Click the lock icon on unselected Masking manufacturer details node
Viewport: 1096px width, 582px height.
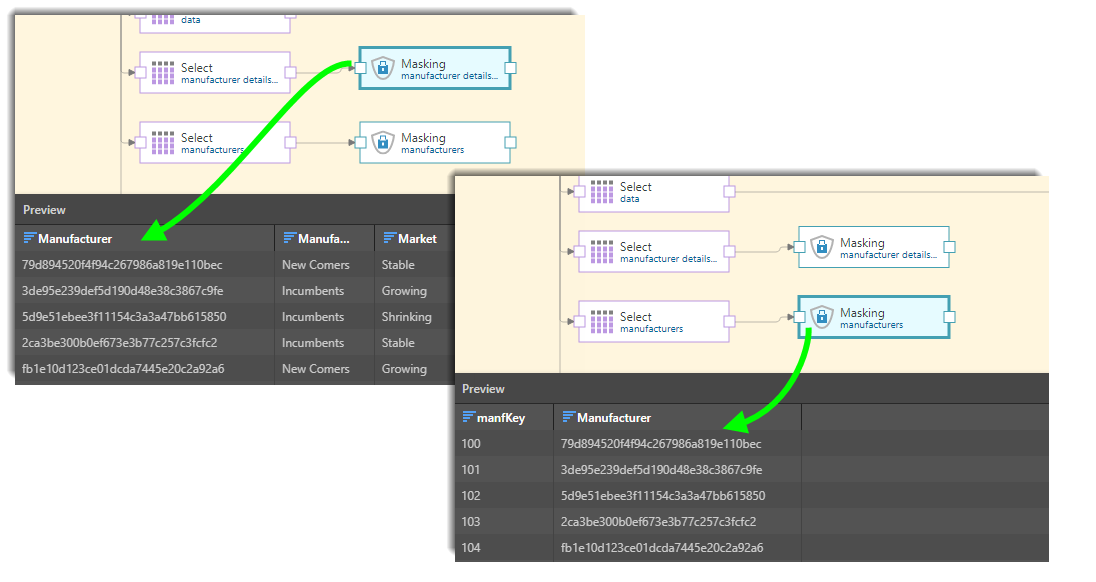coord(821,247)
